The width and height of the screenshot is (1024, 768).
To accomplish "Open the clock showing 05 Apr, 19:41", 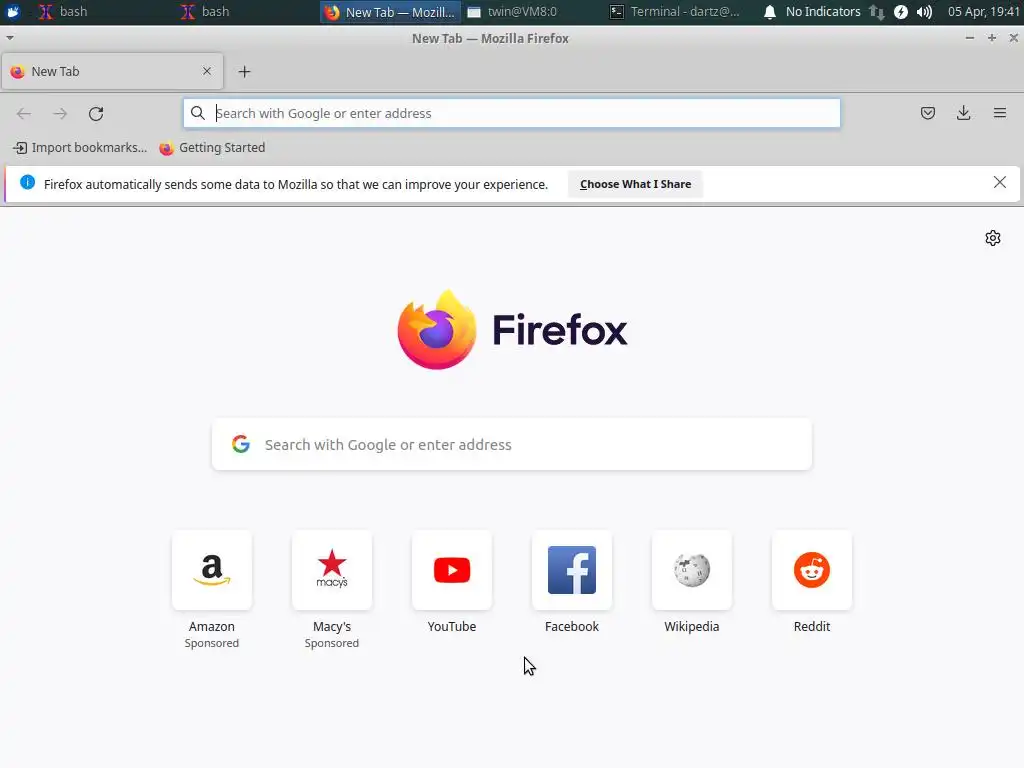I will [983, 12].
